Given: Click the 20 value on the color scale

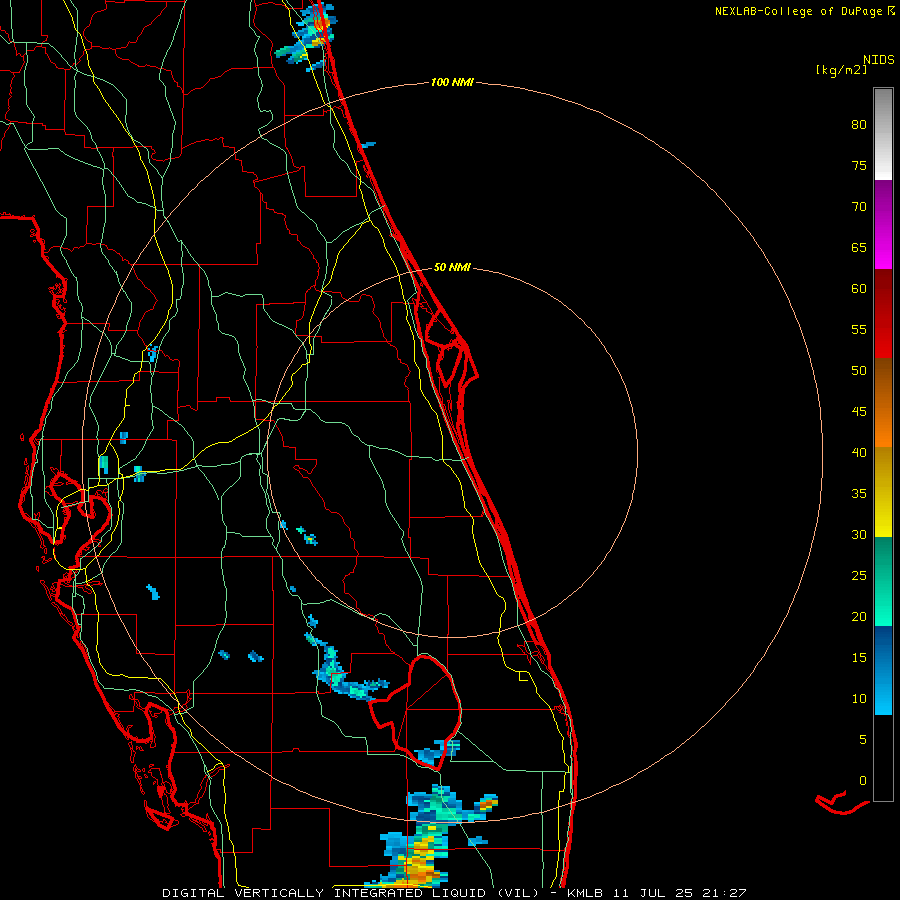Looking at the screenshot, I should pos(859,616).
